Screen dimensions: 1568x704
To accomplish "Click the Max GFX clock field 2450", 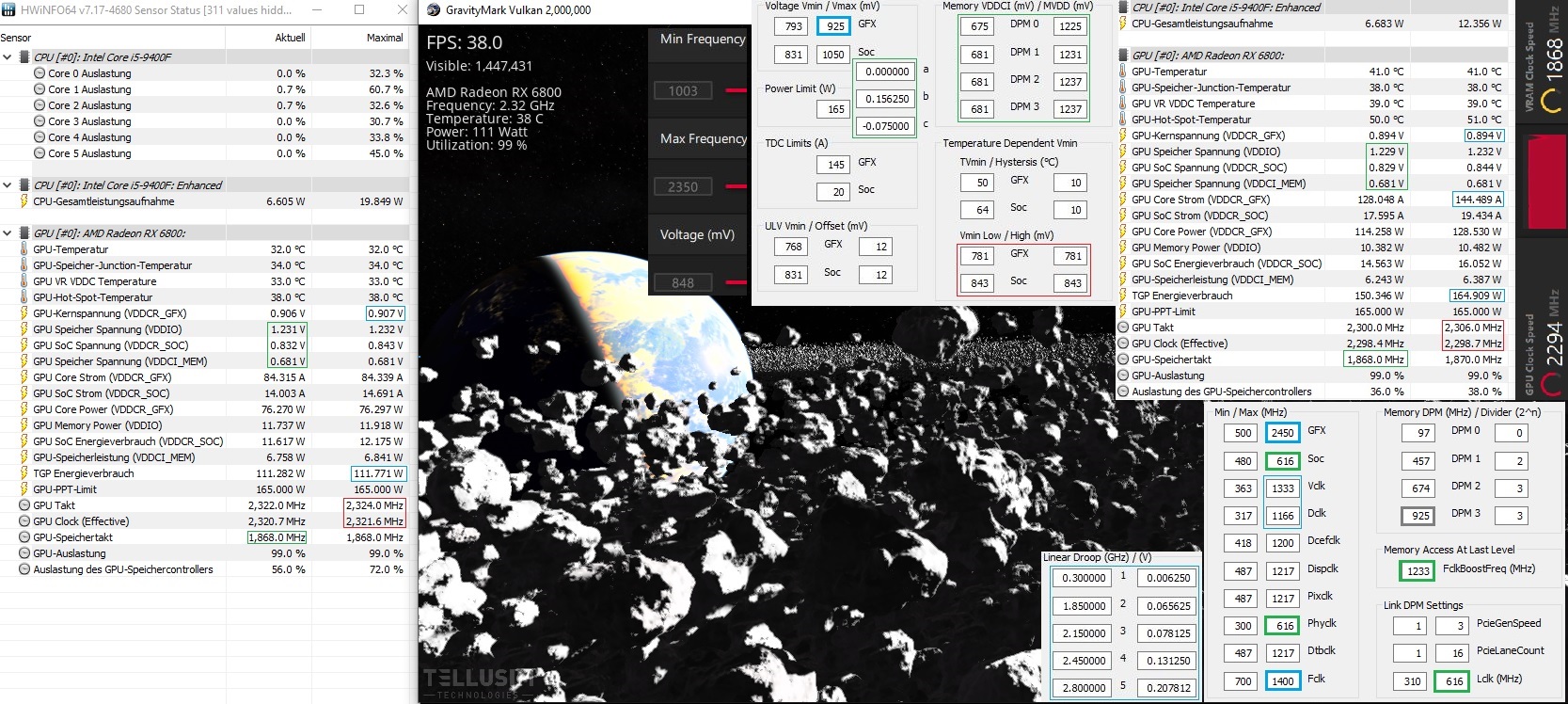I will point(1283,433).
